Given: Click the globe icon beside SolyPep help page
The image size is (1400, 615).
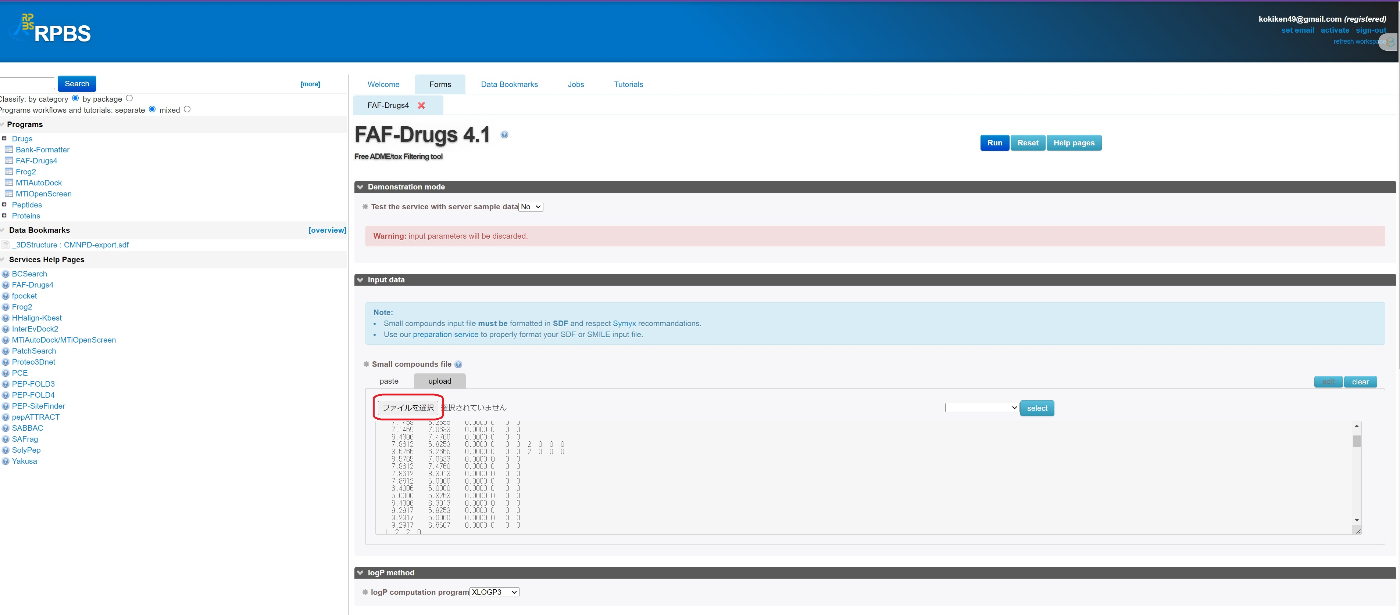Looking at the screenshot, I should 5,450.
